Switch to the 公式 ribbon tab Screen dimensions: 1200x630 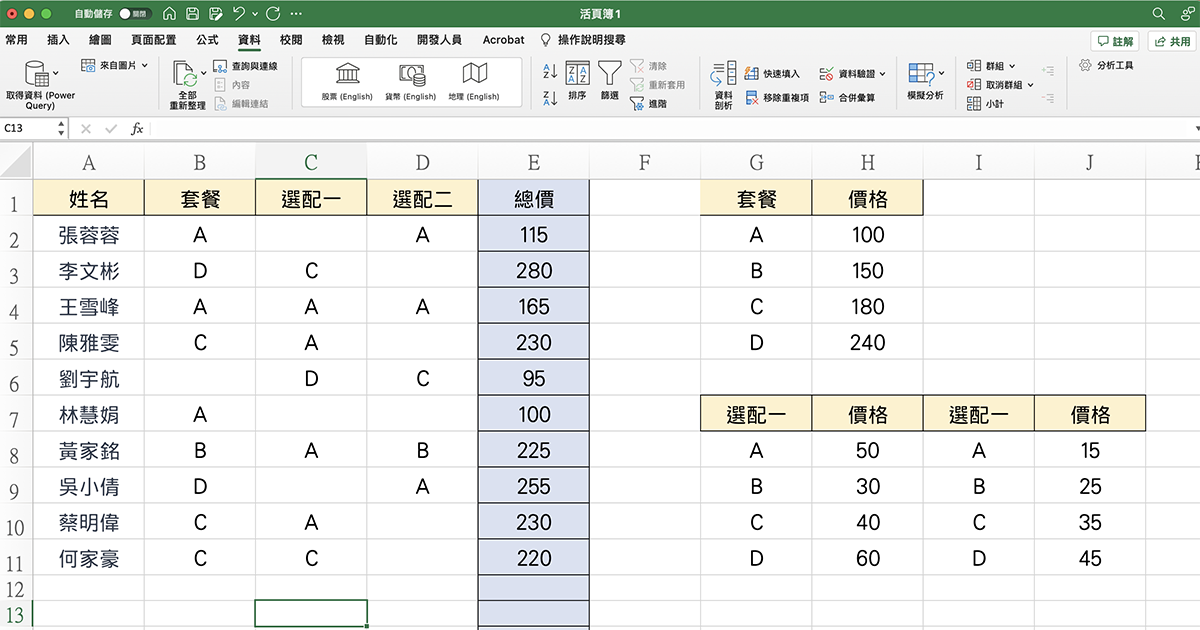tap(206, 40)
